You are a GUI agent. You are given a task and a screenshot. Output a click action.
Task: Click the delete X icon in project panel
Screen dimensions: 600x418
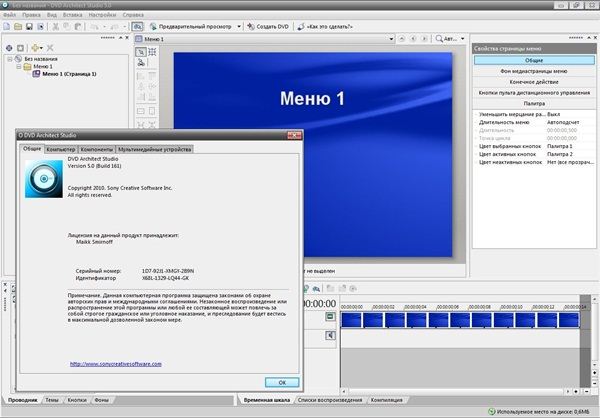(x=50, y=47)
